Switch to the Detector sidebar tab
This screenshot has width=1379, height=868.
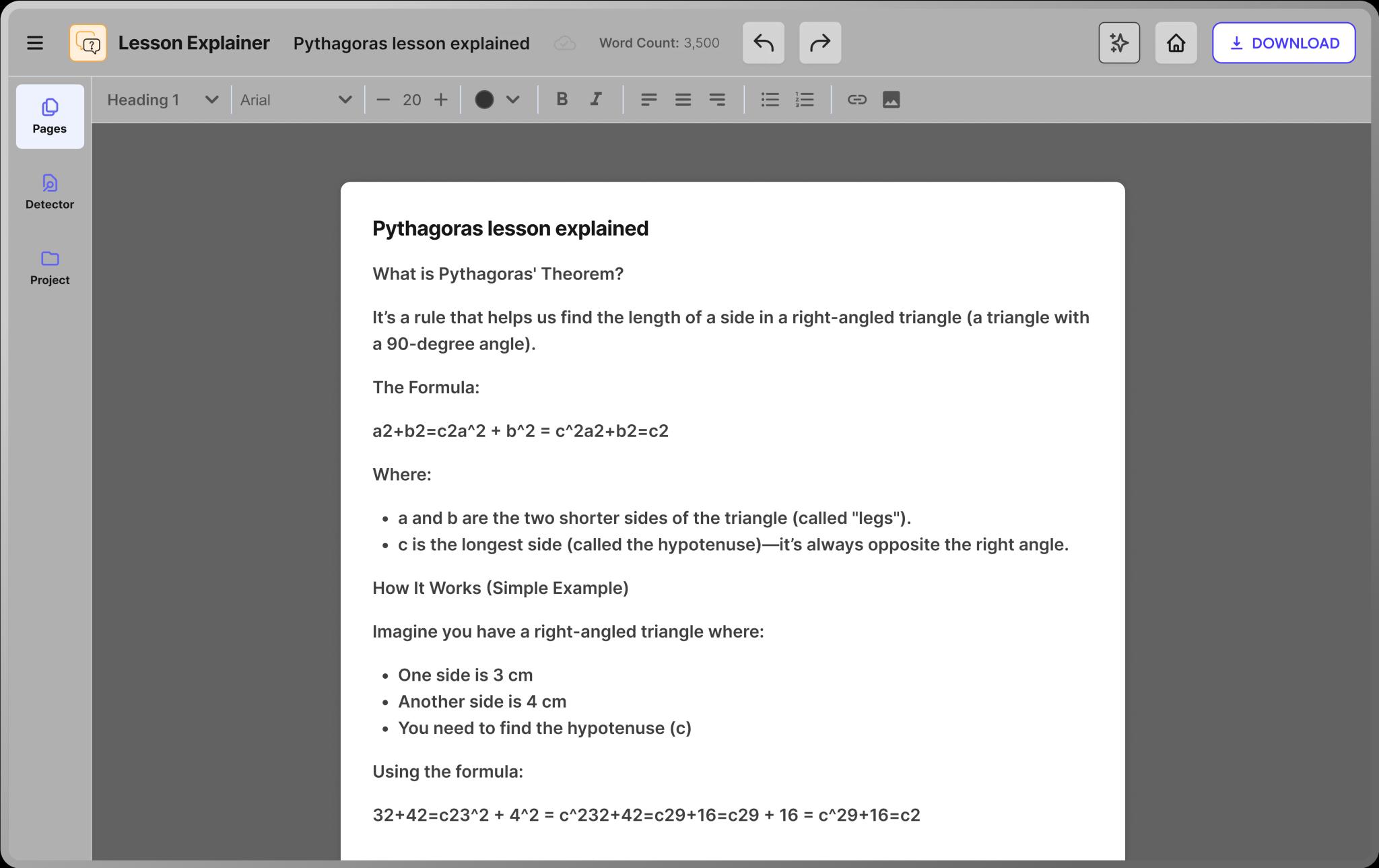click(x=50, y=192)
